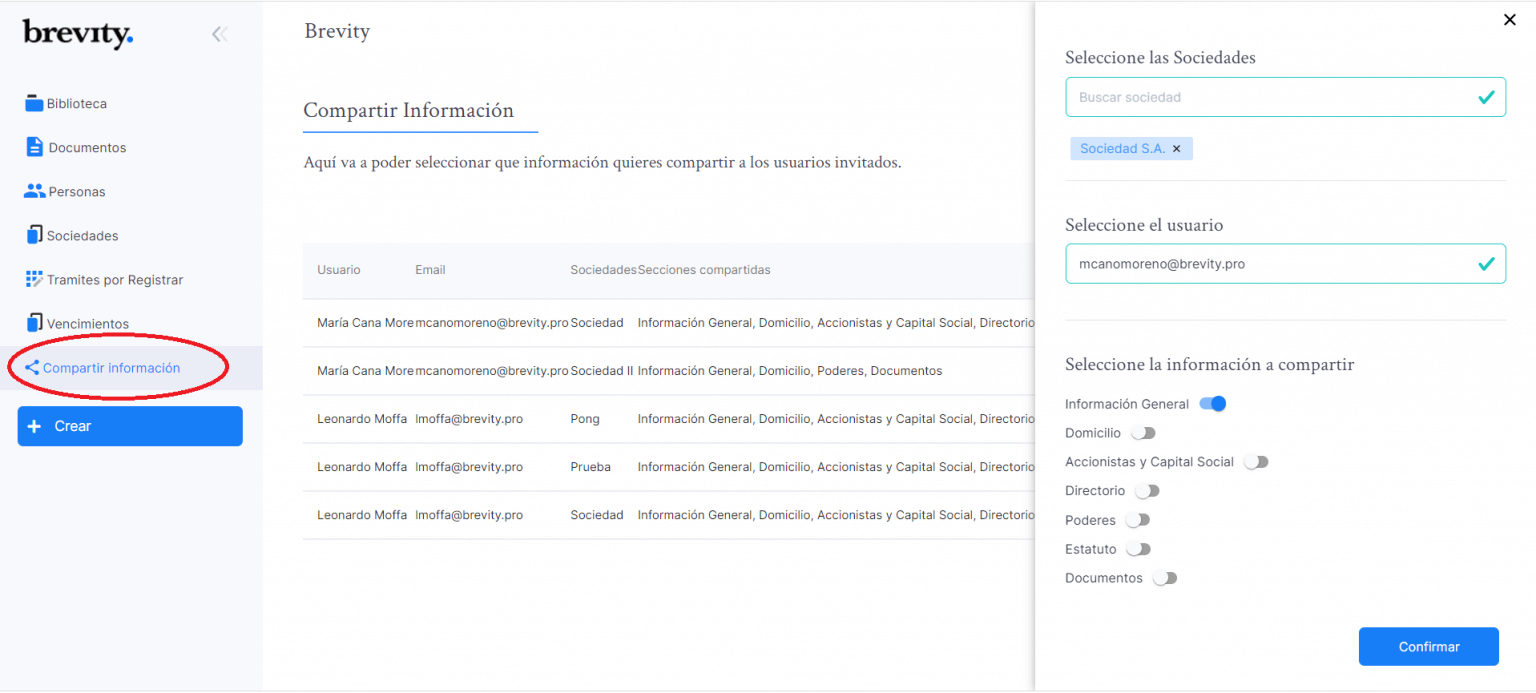
Task: Click the Vencimientos icon in sidebar
Action: pyautogui.click(x=34, y=323)
